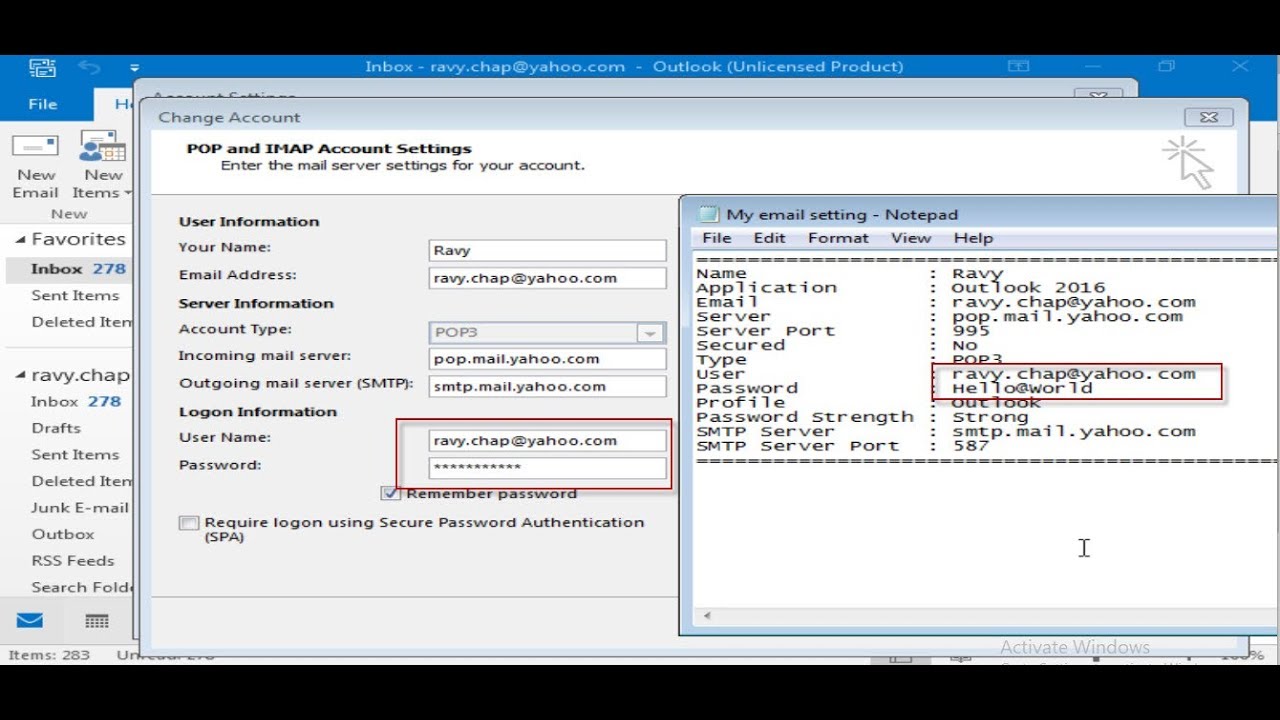
Task: Open the File tab in Outlook
Action: tap(42, 104)
